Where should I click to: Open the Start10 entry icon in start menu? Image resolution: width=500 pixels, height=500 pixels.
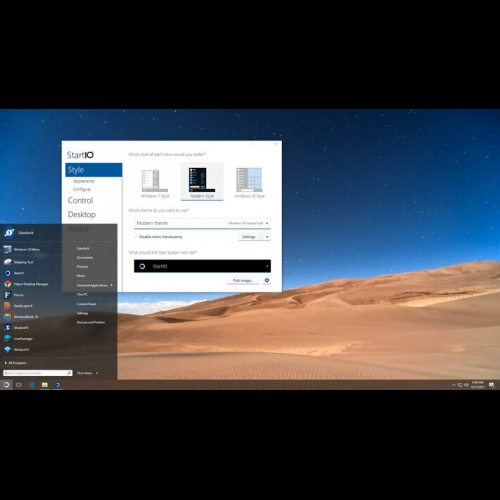coord(8,273)
